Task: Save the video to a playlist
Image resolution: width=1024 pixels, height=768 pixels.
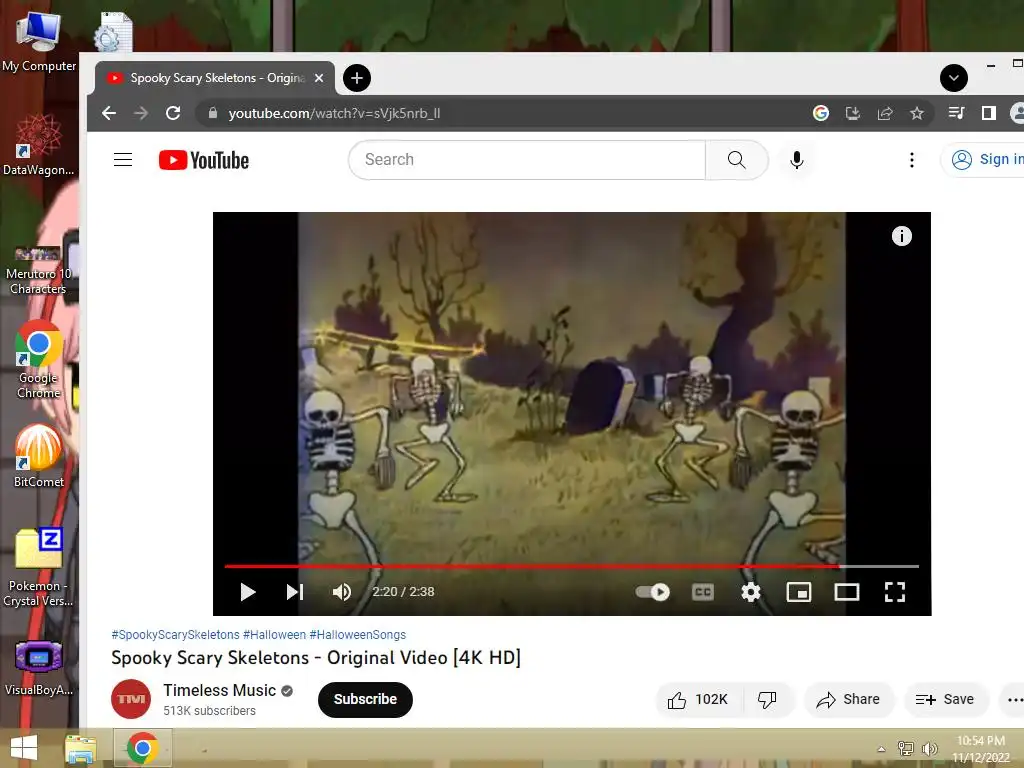Action: coord(945,699)
